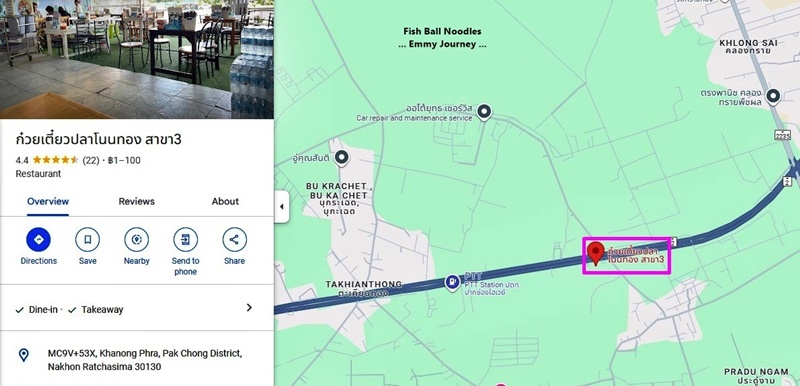Search Nearby places
This screenshot has height=386, width=800.
coord(136,240)
